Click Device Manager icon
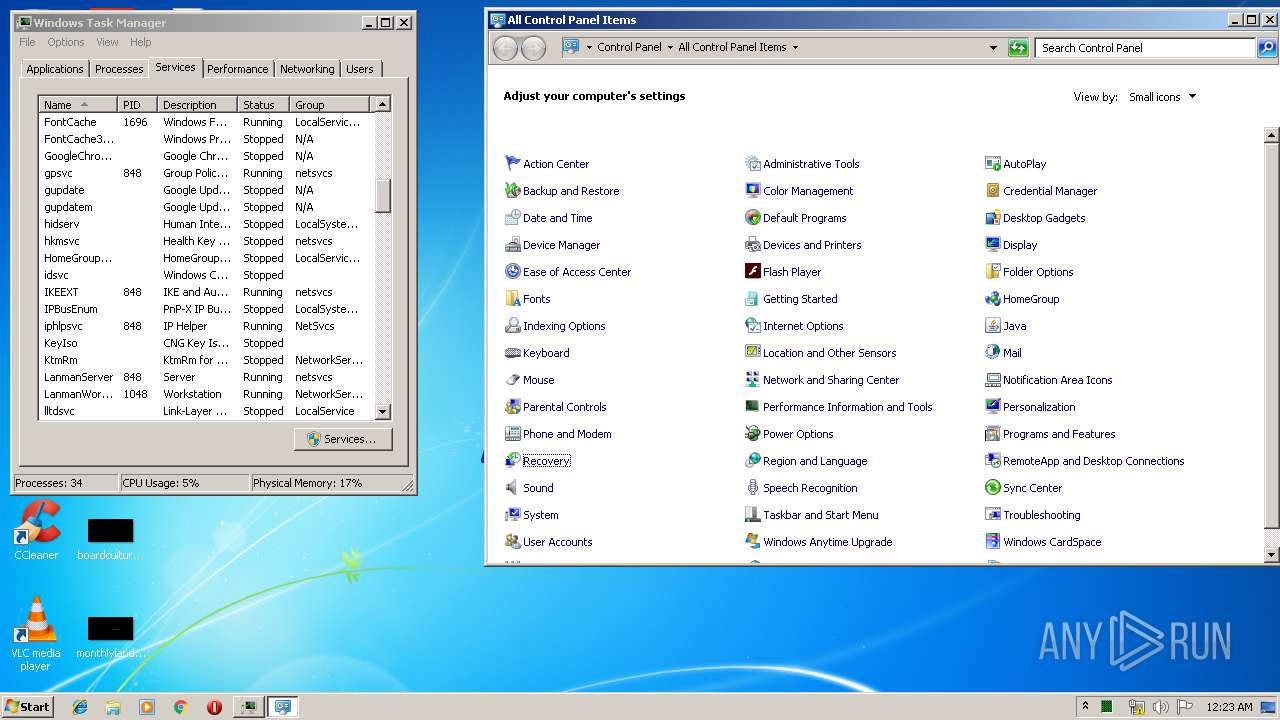Viewport: 1280px width, 720px height. (x=513, y=244)
